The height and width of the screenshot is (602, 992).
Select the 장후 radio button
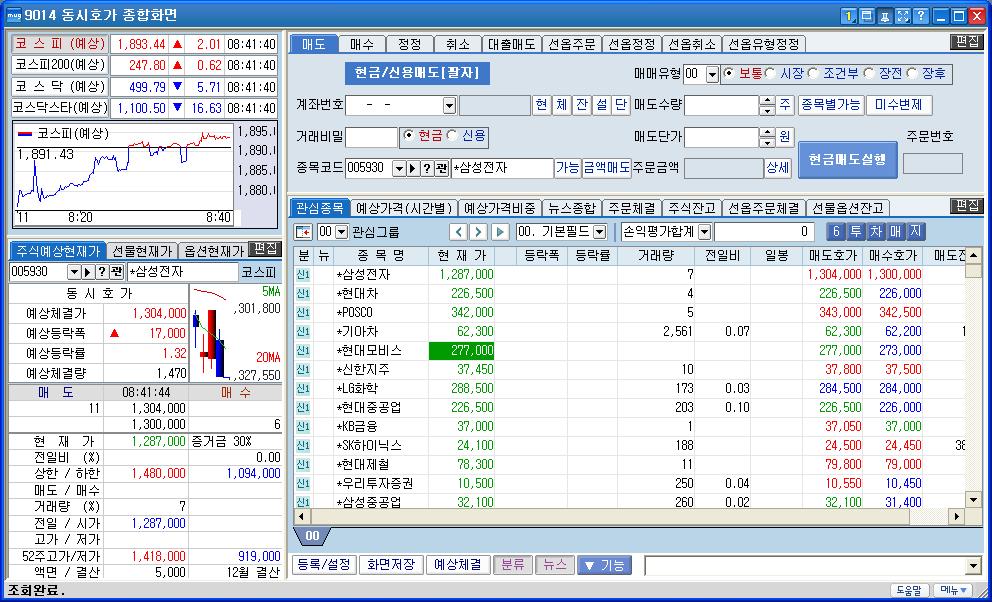[x=914, y=74]
